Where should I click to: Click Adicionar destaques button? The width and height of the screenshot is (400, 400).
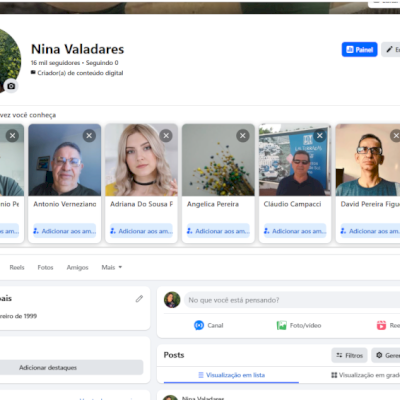[72, 367]
